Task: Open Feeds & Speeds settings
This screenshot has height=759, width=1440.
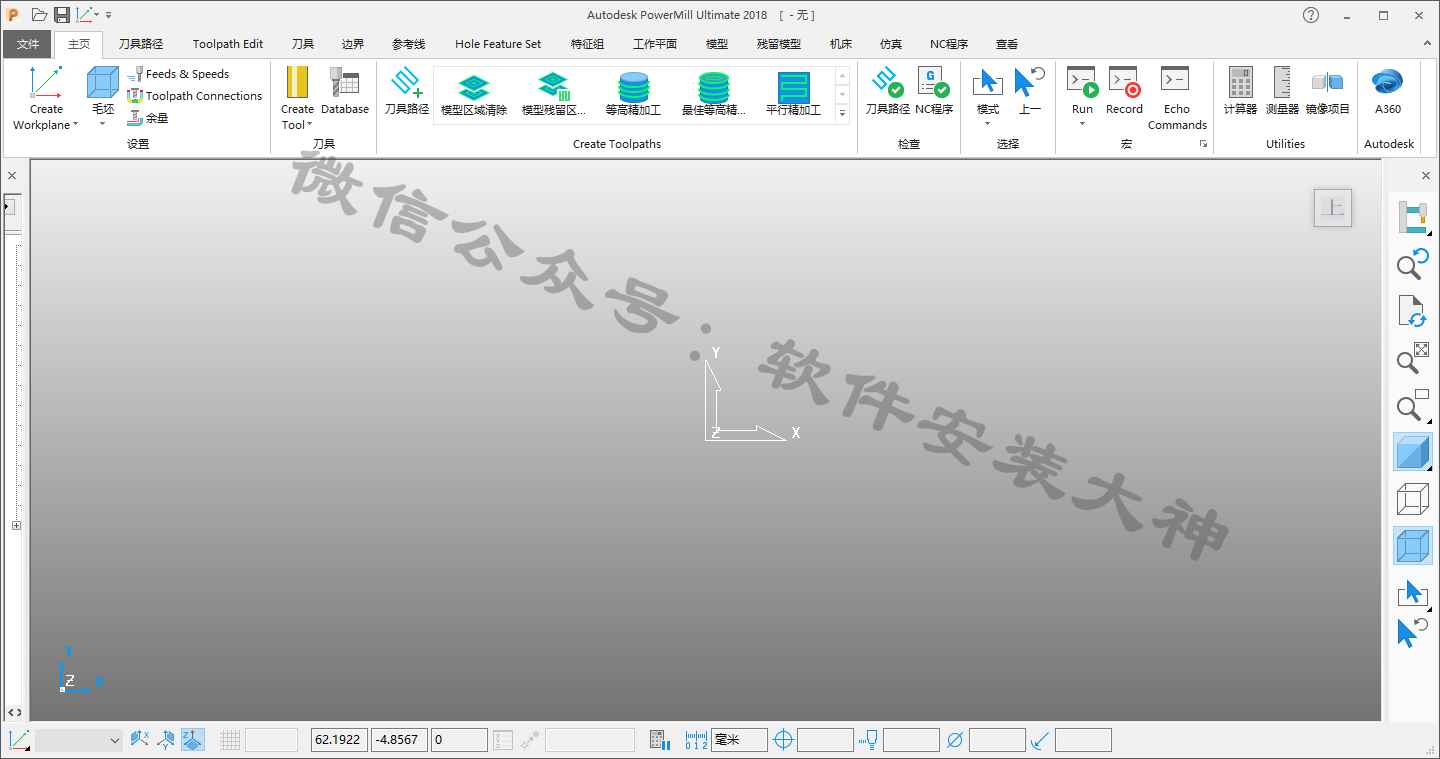Action: coord(178,74)
